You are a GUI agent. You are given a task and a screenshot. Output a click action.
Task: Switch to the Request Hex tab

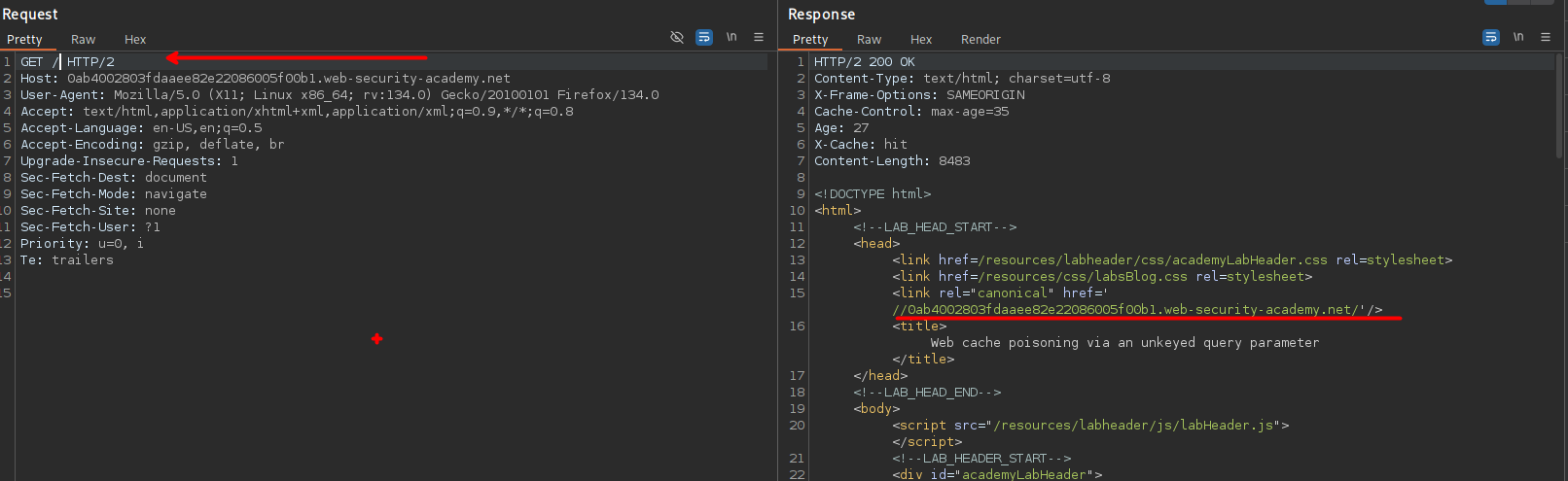click(135, 40)
